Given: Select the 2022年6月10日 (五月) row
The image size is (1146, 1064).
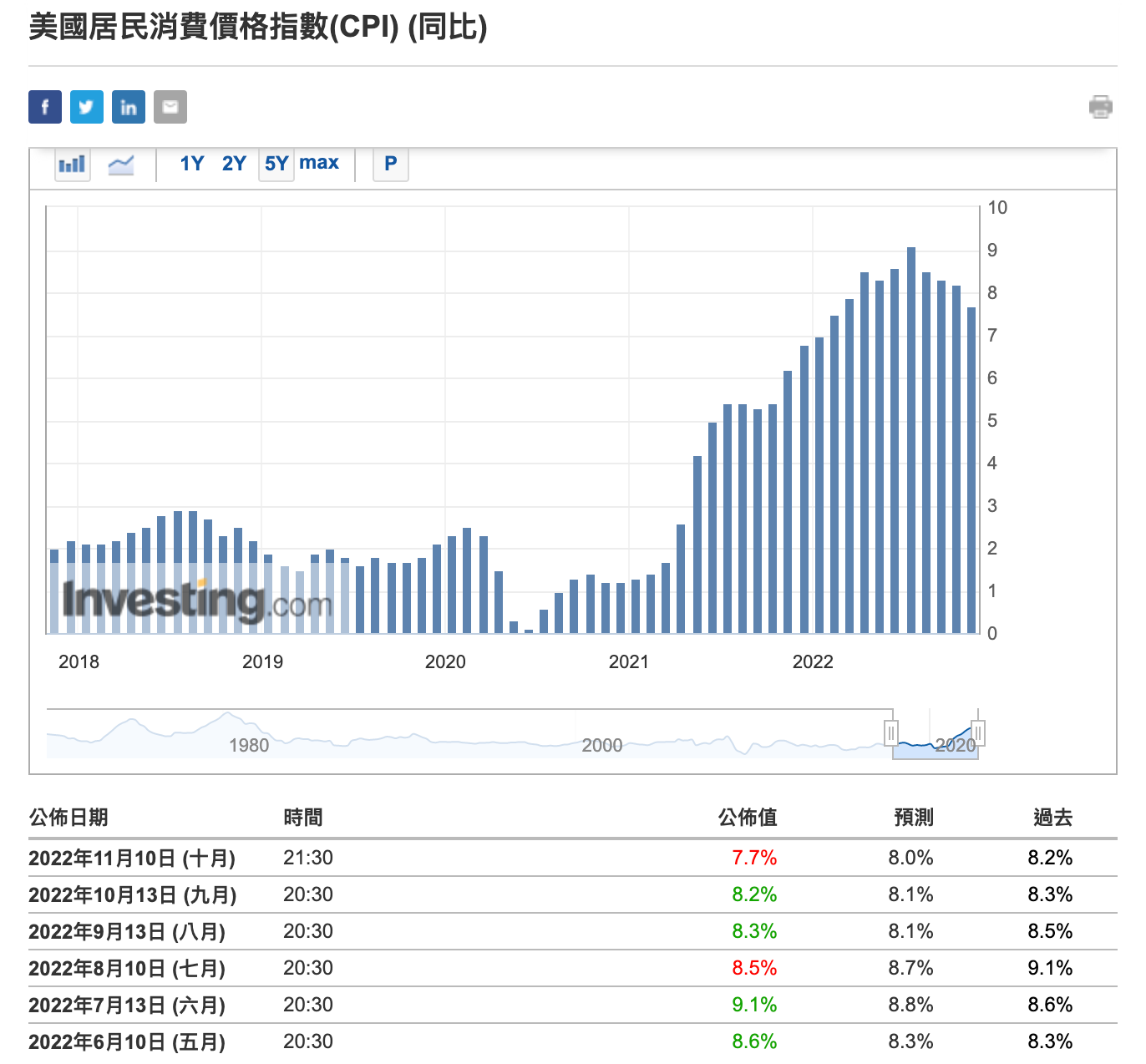Looking at the screenshot, I should click(573, 1041).
